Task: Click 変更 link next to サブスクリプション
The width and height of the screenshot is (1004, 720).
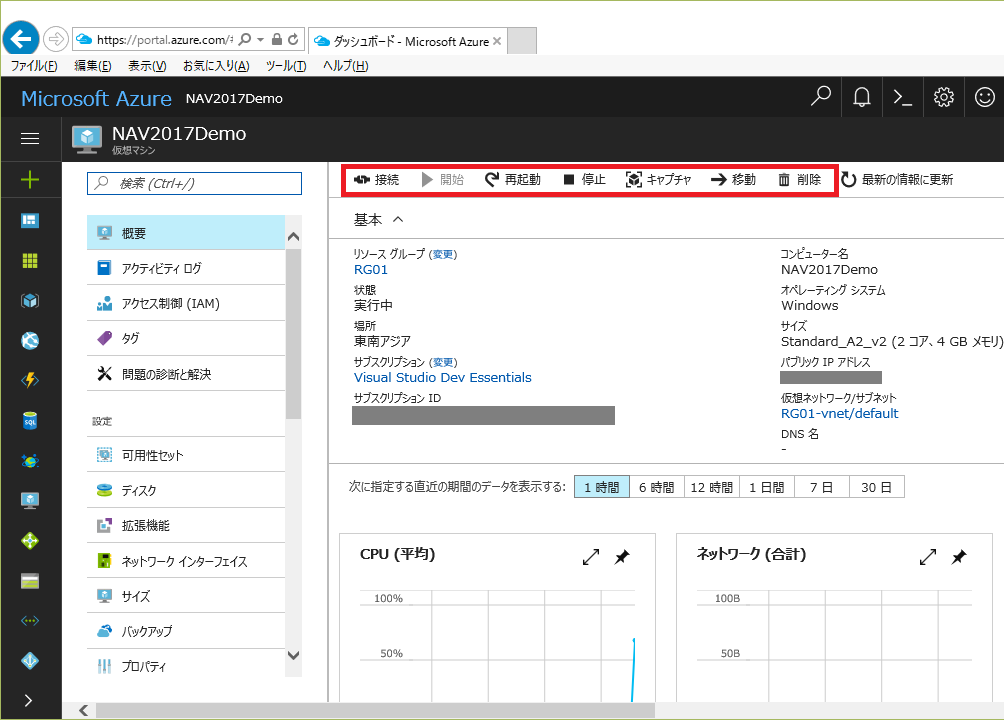Action: 442,362
